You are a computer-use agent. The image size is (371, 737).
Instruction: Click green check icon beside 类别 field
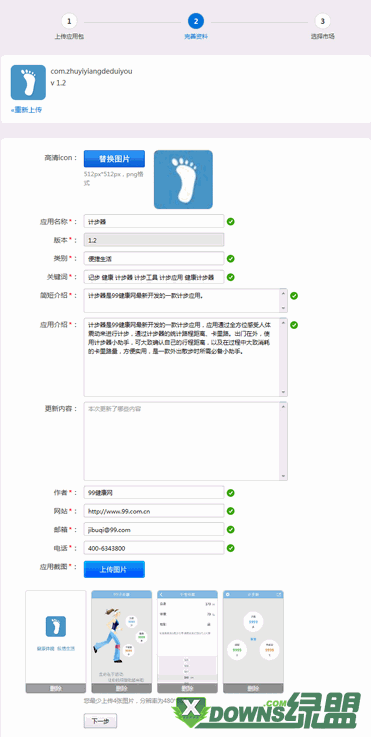(x=231, y=259)
